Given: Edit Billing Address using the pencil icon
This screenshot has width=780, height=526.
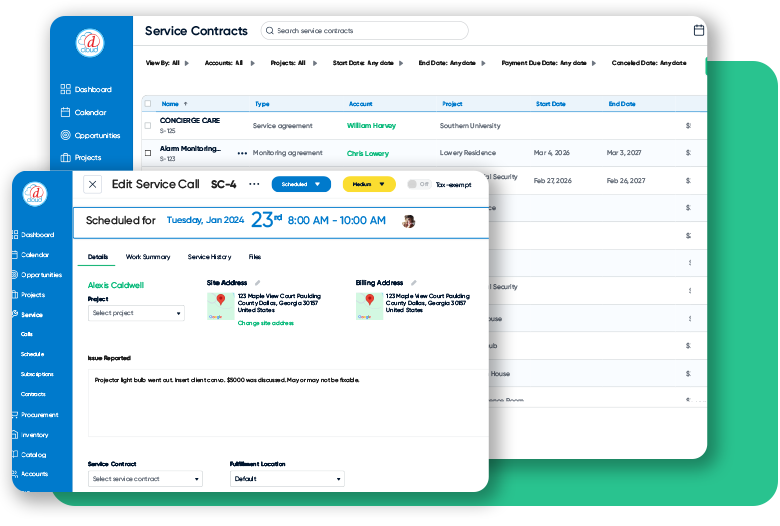Looking at the screenshot, I should pyautogui.click(x=414, y=283).
